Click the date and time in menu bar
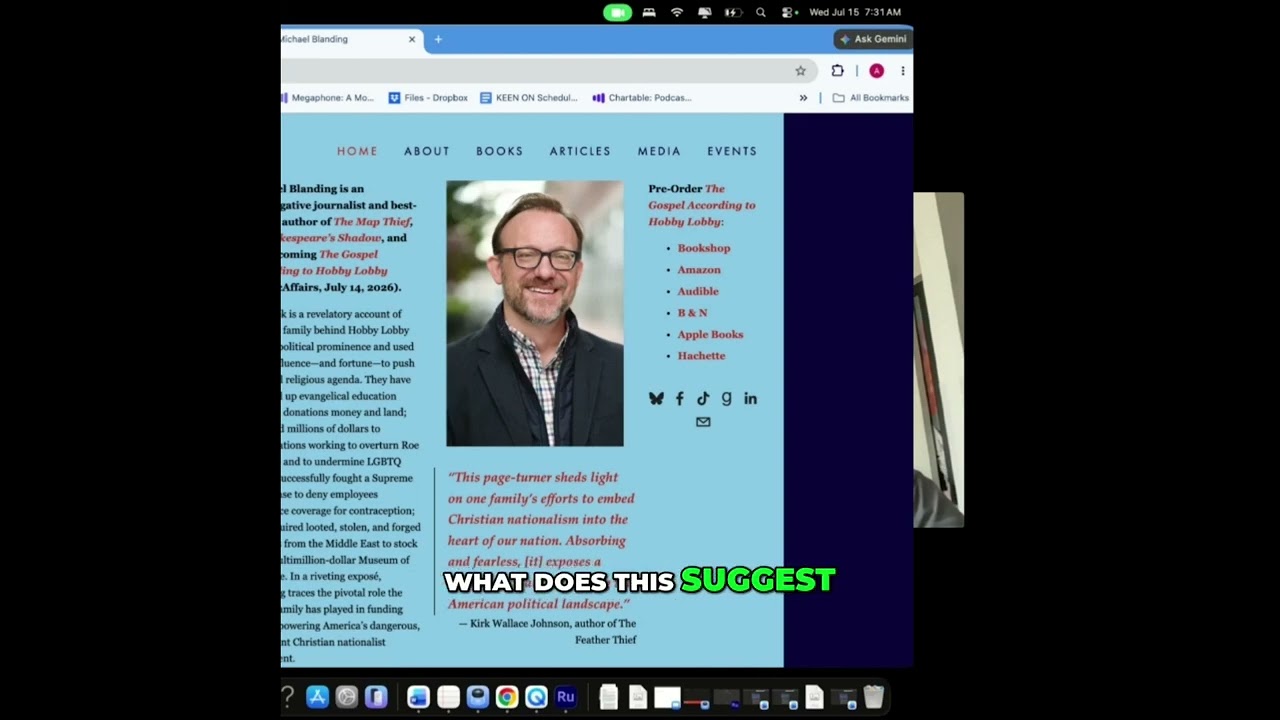 [855, 13]
